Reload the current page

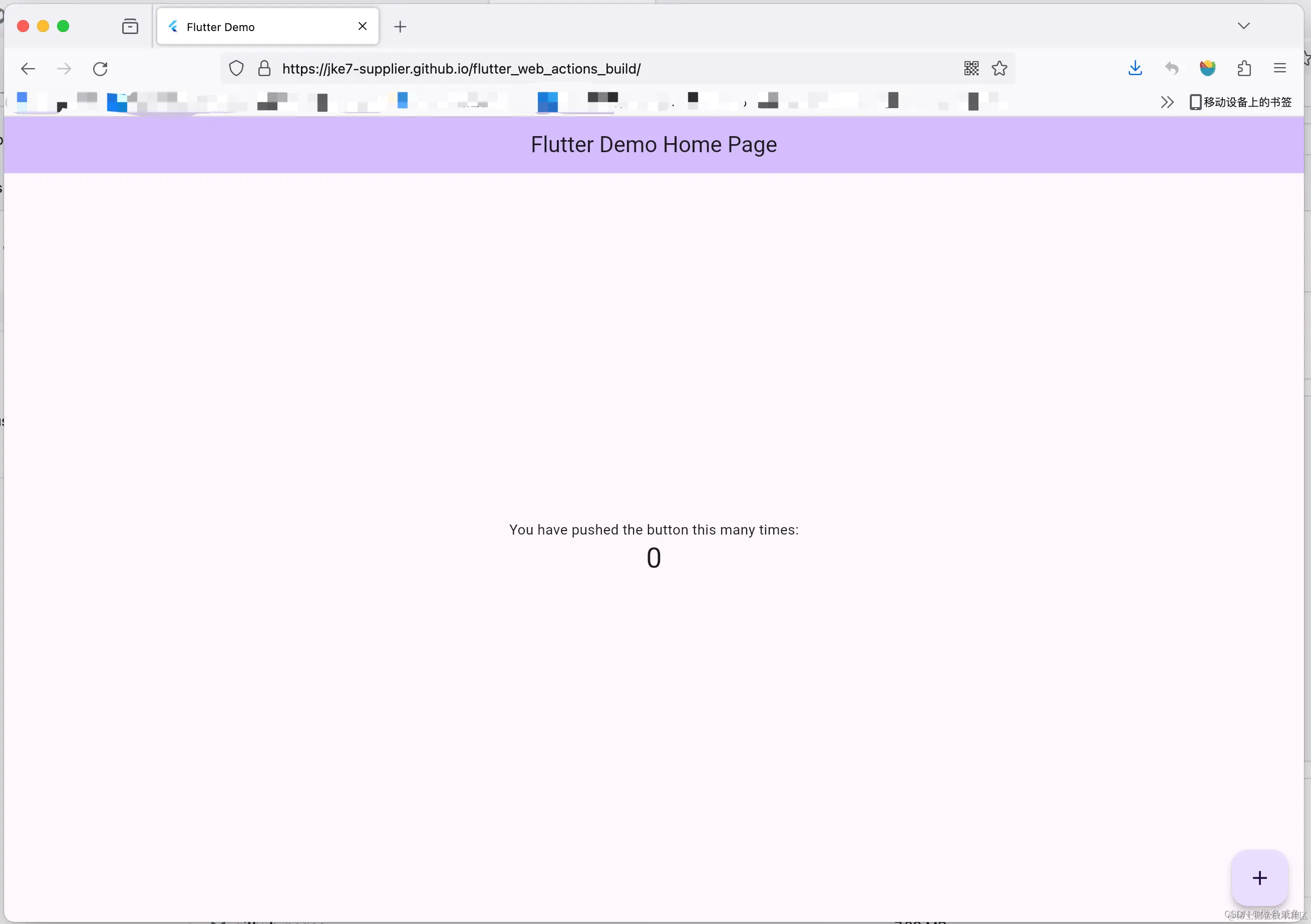point(101,69)
